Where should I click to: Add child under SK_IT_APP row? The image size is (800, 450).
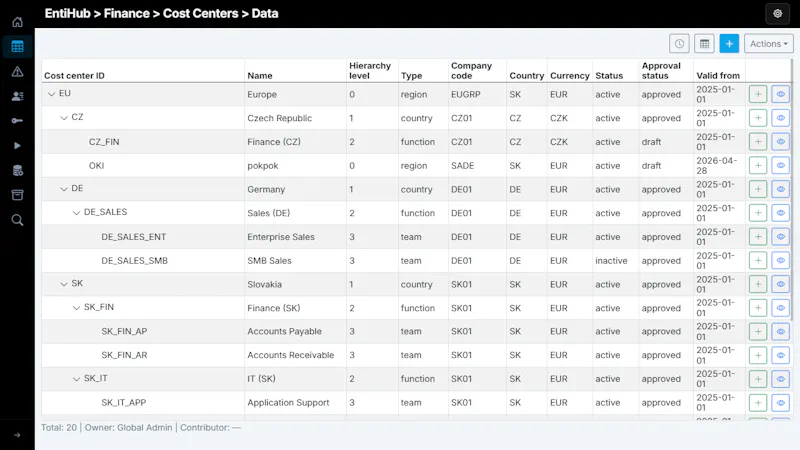[x=758, y=403]
